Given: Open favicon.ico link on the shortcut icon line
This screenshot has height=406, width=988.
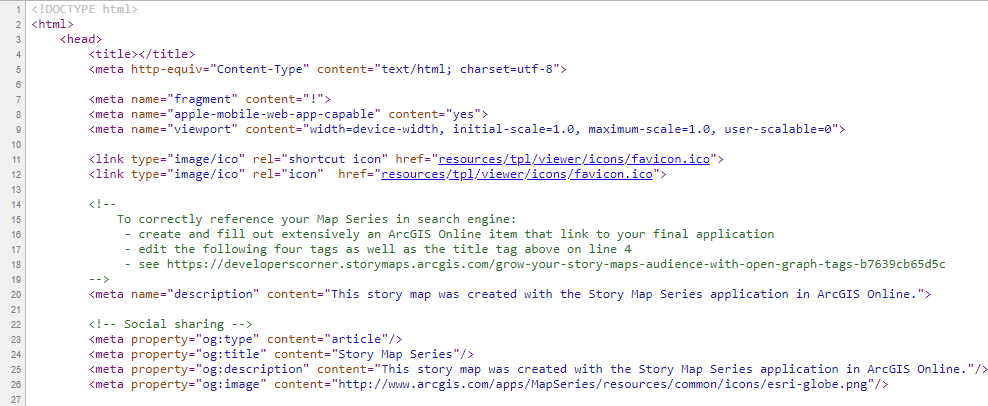Looking at the screenshot, I should coord(672,158).
